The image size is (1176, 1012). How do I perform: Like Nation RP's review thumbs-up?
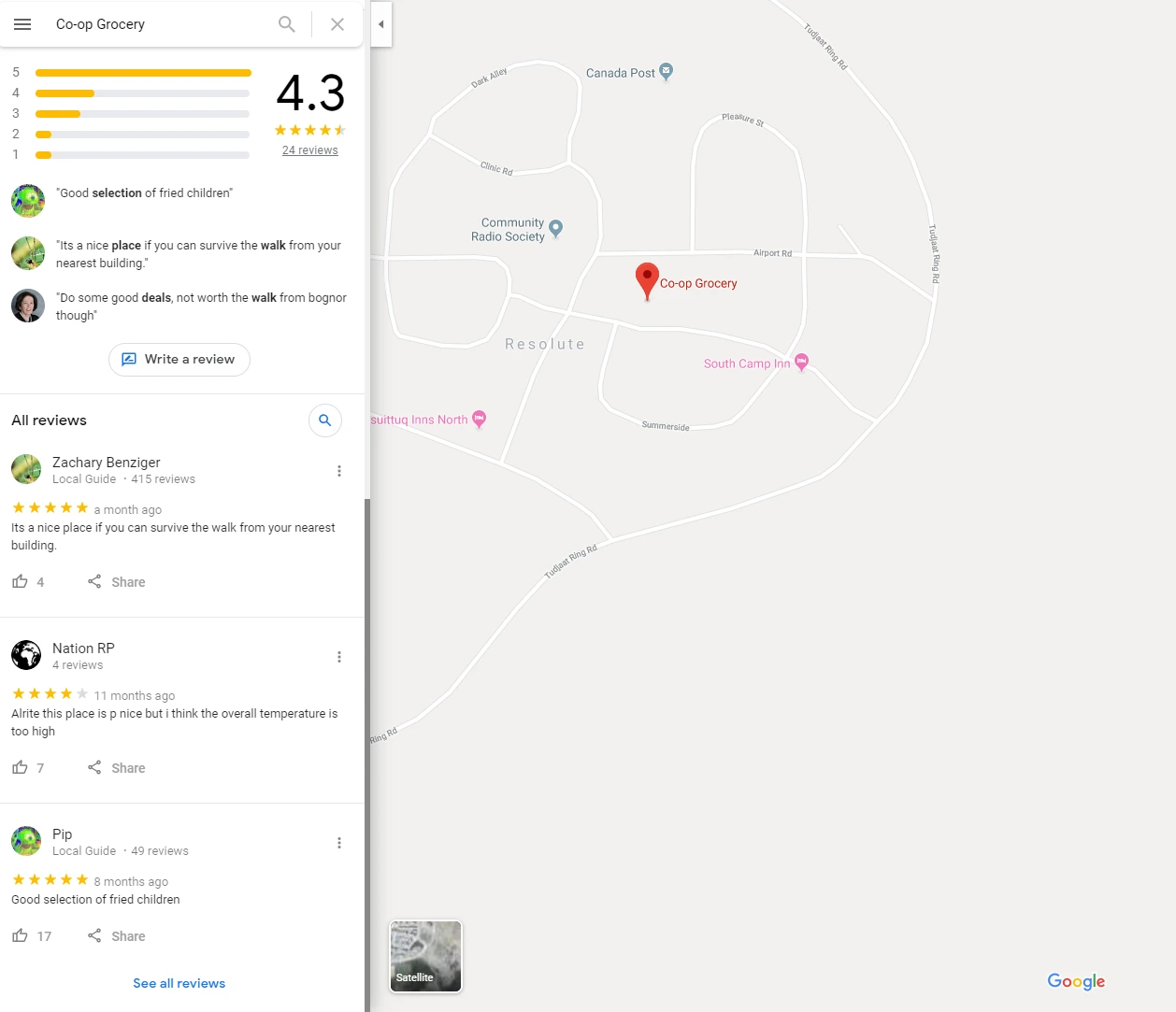point(20,767)
